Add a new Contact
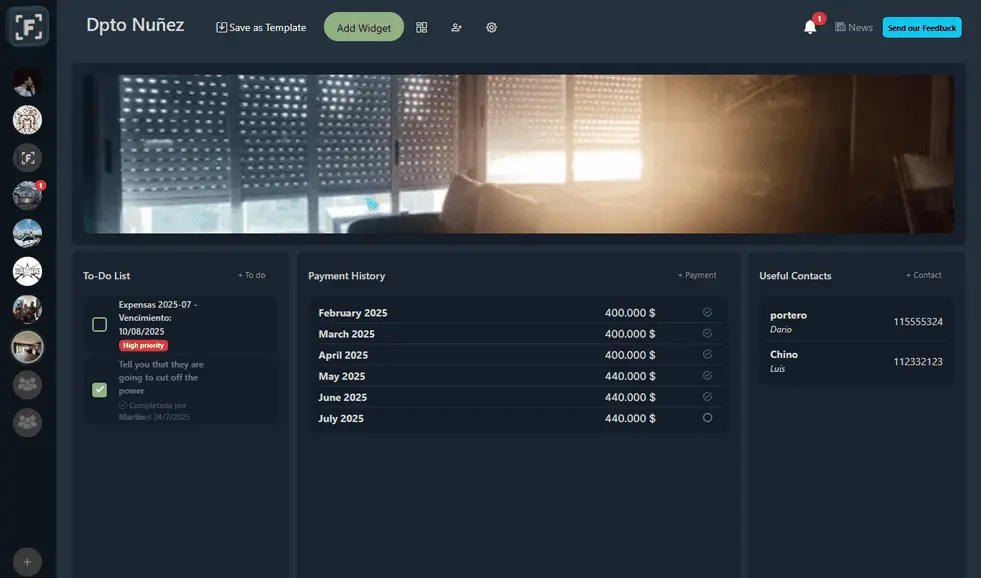This screenshot has width=981, height=578. 923,275
